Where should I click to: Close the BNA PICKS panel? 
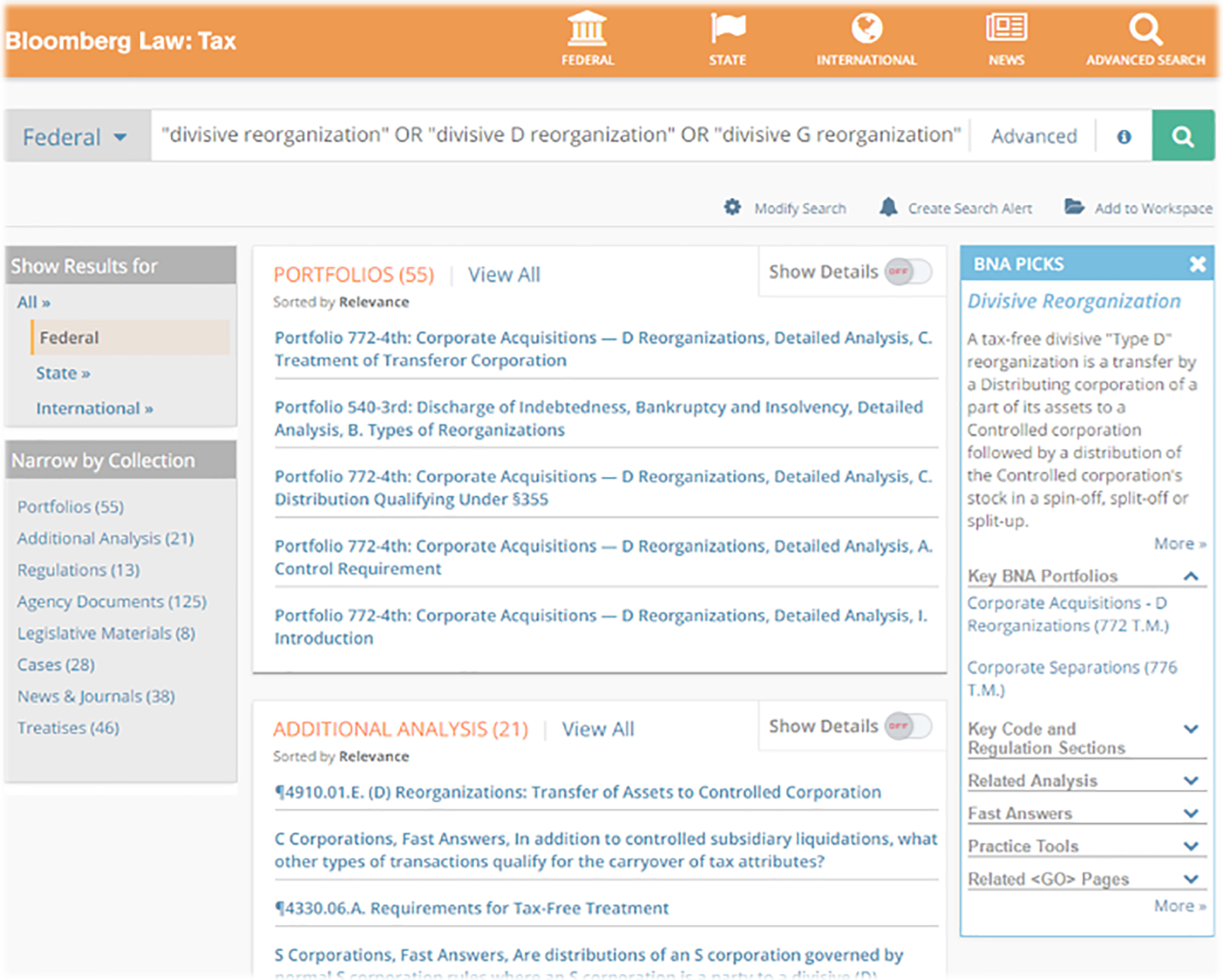1196,263
